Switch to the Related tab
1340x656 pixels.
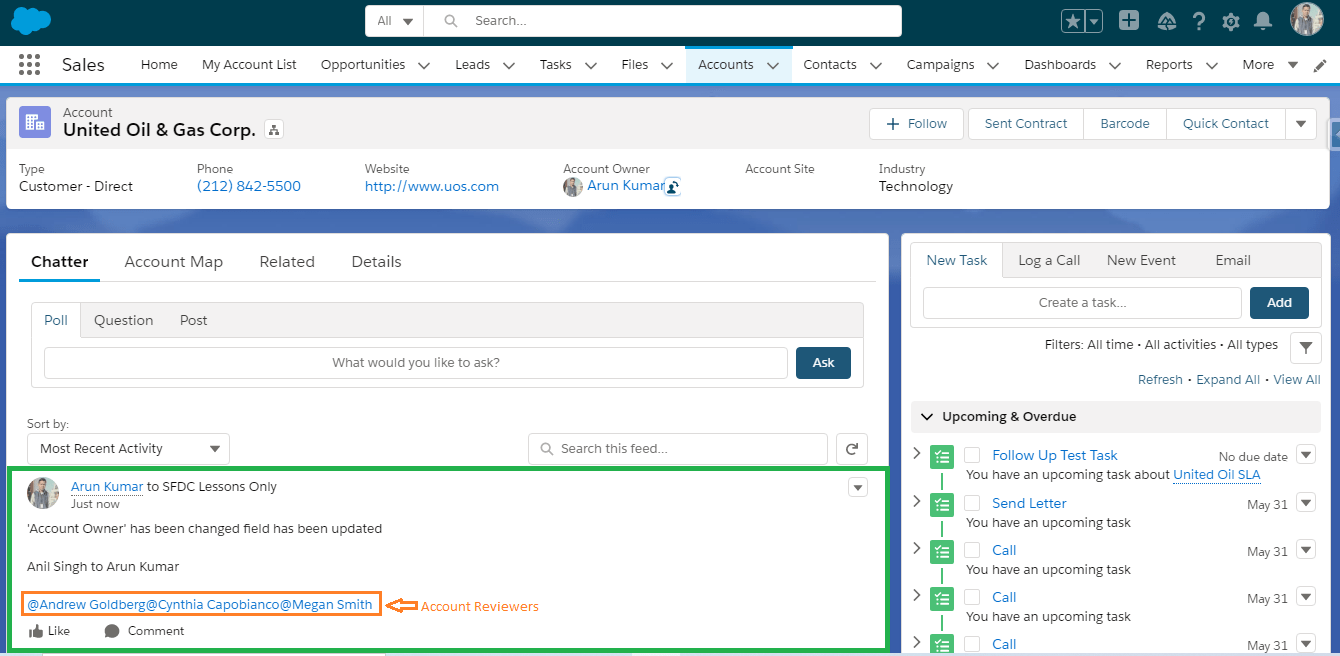click(287, 262)
